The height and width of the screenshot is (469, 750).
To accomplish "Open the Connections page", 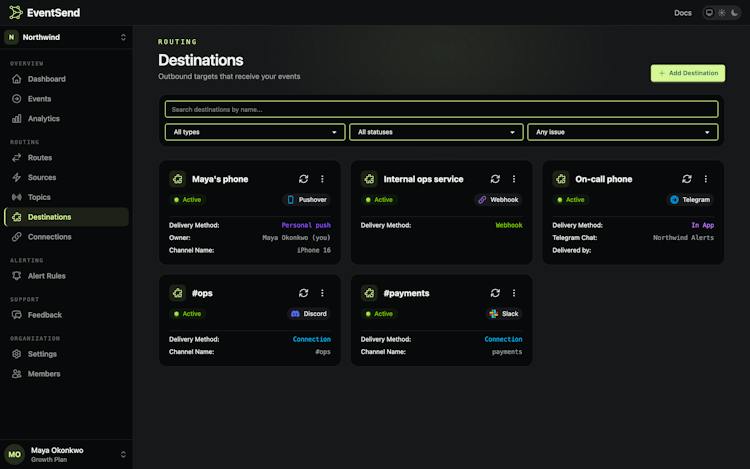I will (x=66, y=237).
